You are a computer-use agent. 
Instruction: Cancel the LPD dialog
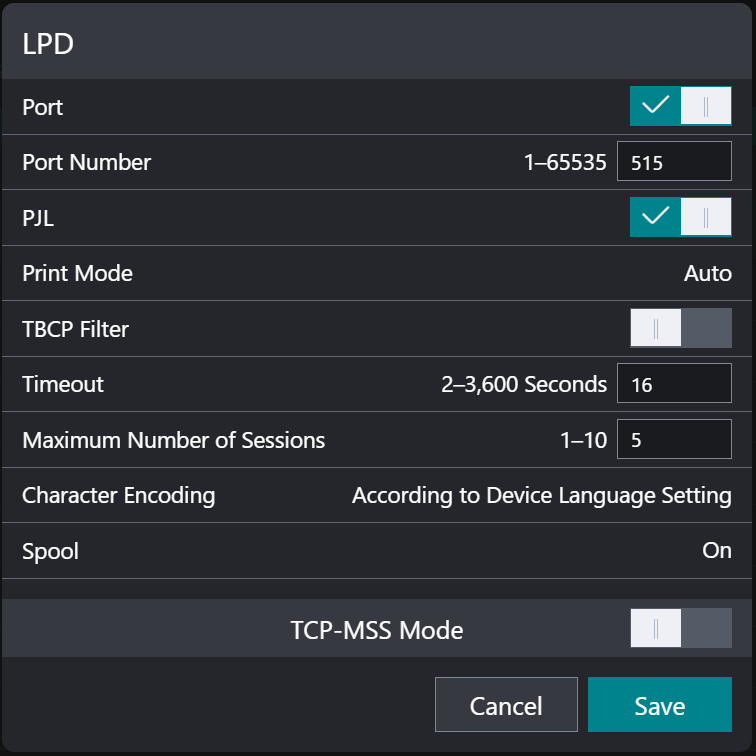pyautogui.click(x=506, y=705)
